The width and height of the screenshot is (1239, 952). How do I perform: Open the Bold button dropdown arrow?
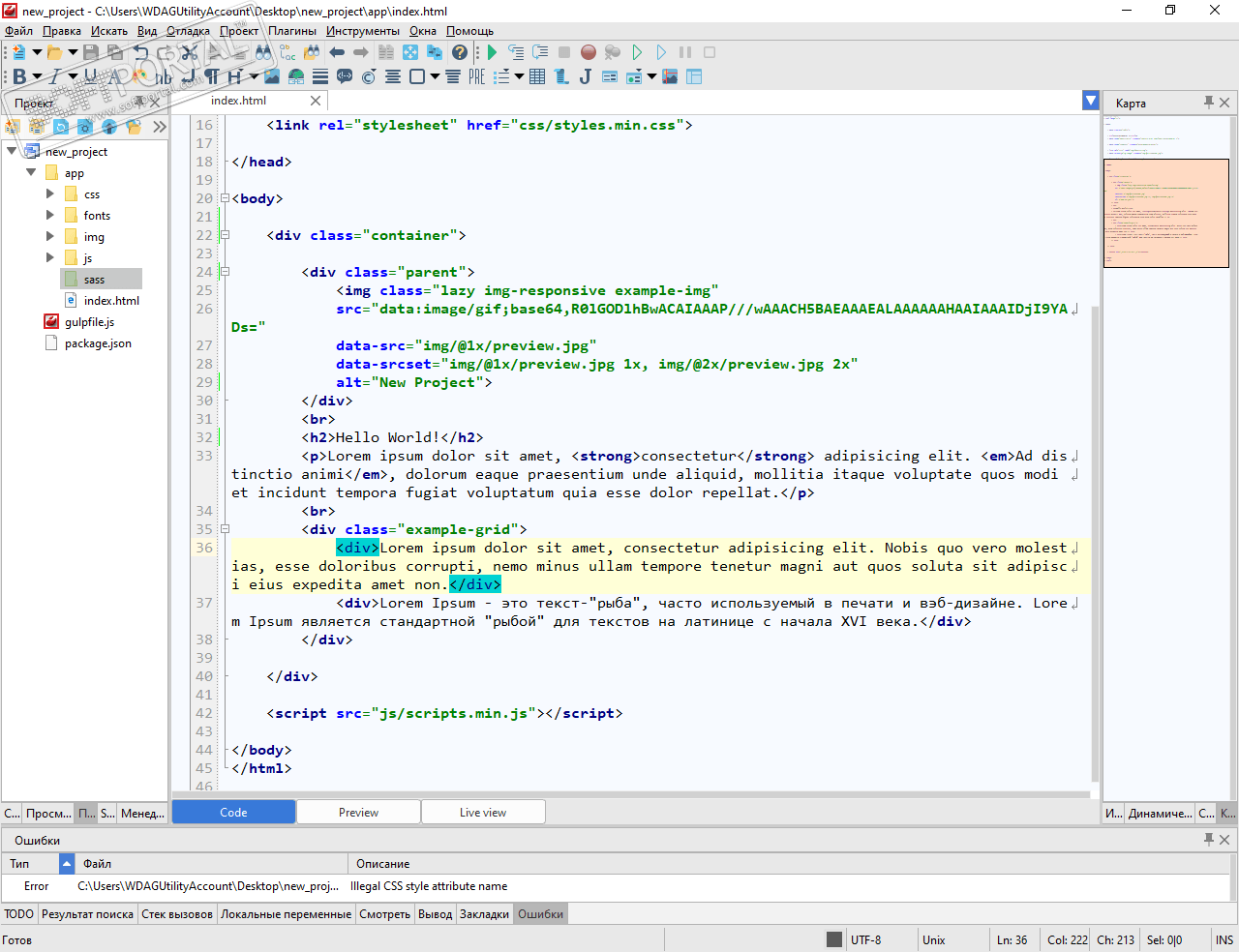[37, 76]
